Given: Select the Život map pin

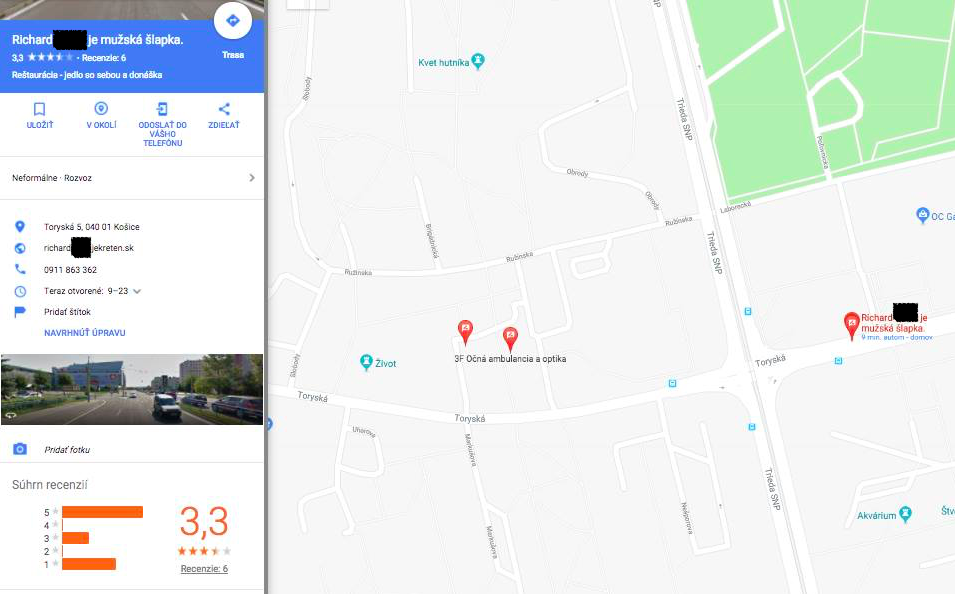Looking at the screenshot, I should pyautogui.click(x=366, y=362).
